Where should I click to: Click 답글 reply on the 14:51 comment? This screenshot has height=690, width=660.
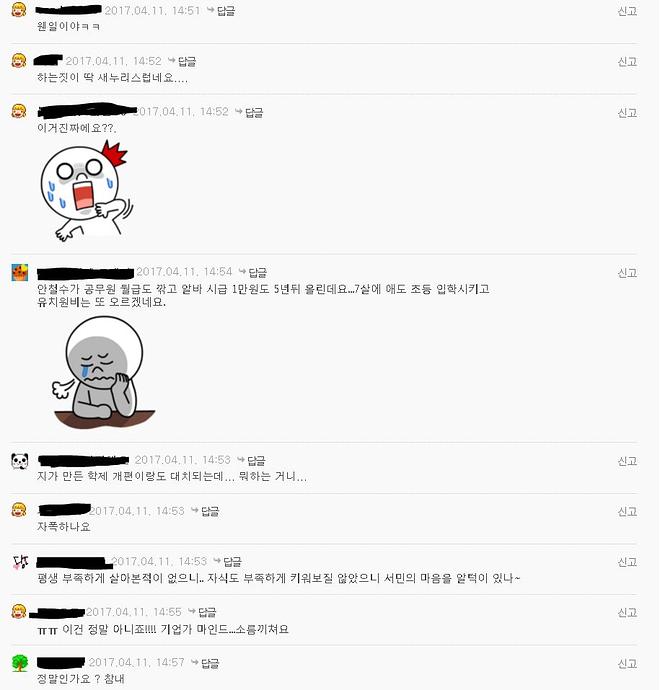(x=221, y=11)
